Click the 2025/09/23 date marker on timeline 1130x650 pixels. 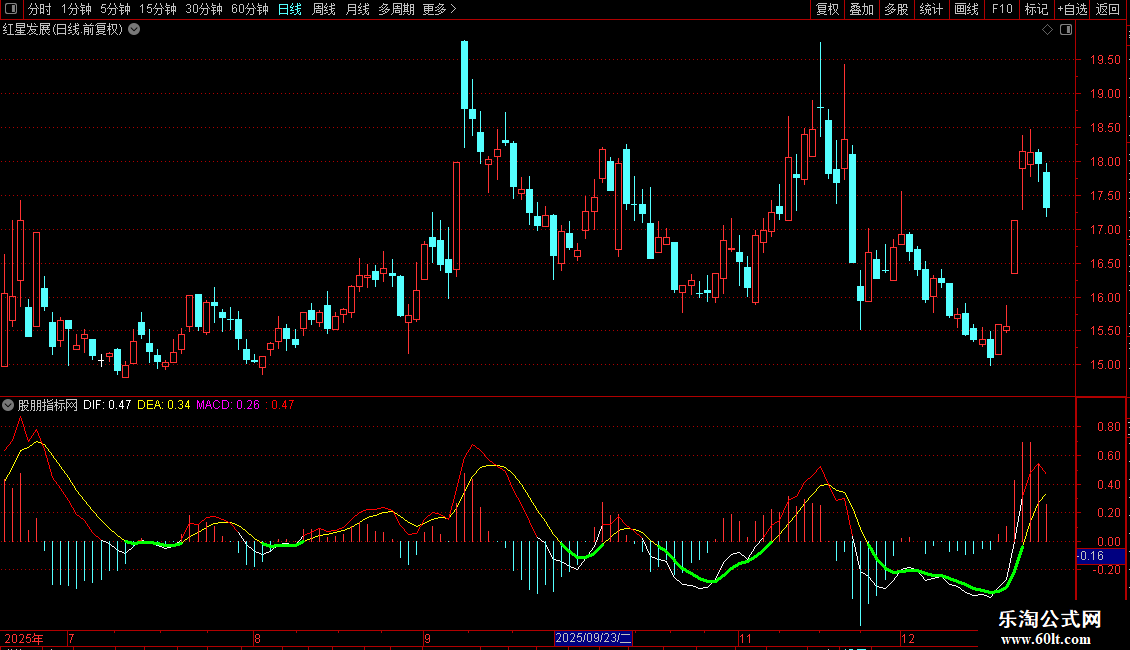593,638
